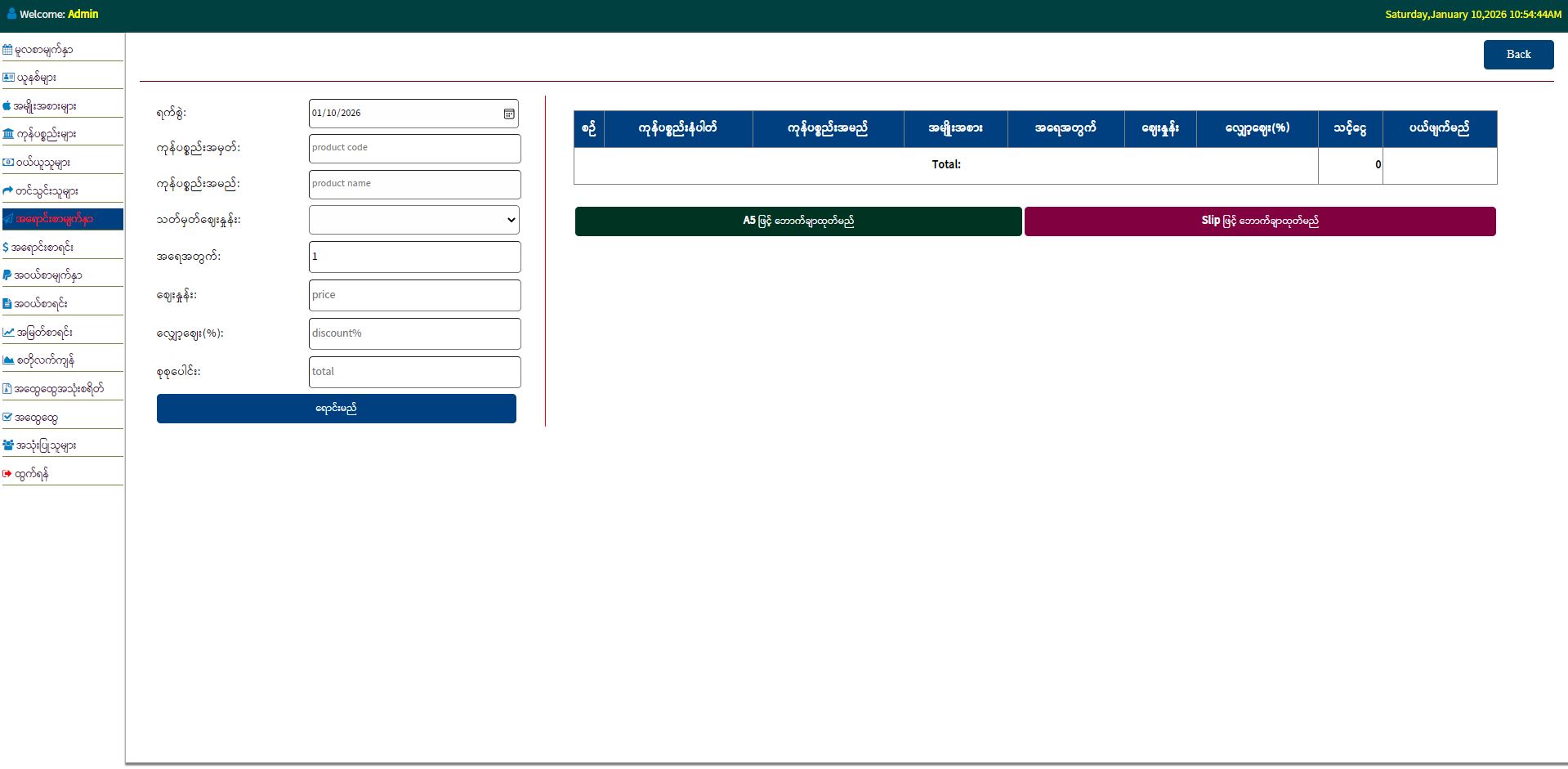Print the voucher using the A5 button
Screen dimensions: 1568x769
(x=797, y=221)
